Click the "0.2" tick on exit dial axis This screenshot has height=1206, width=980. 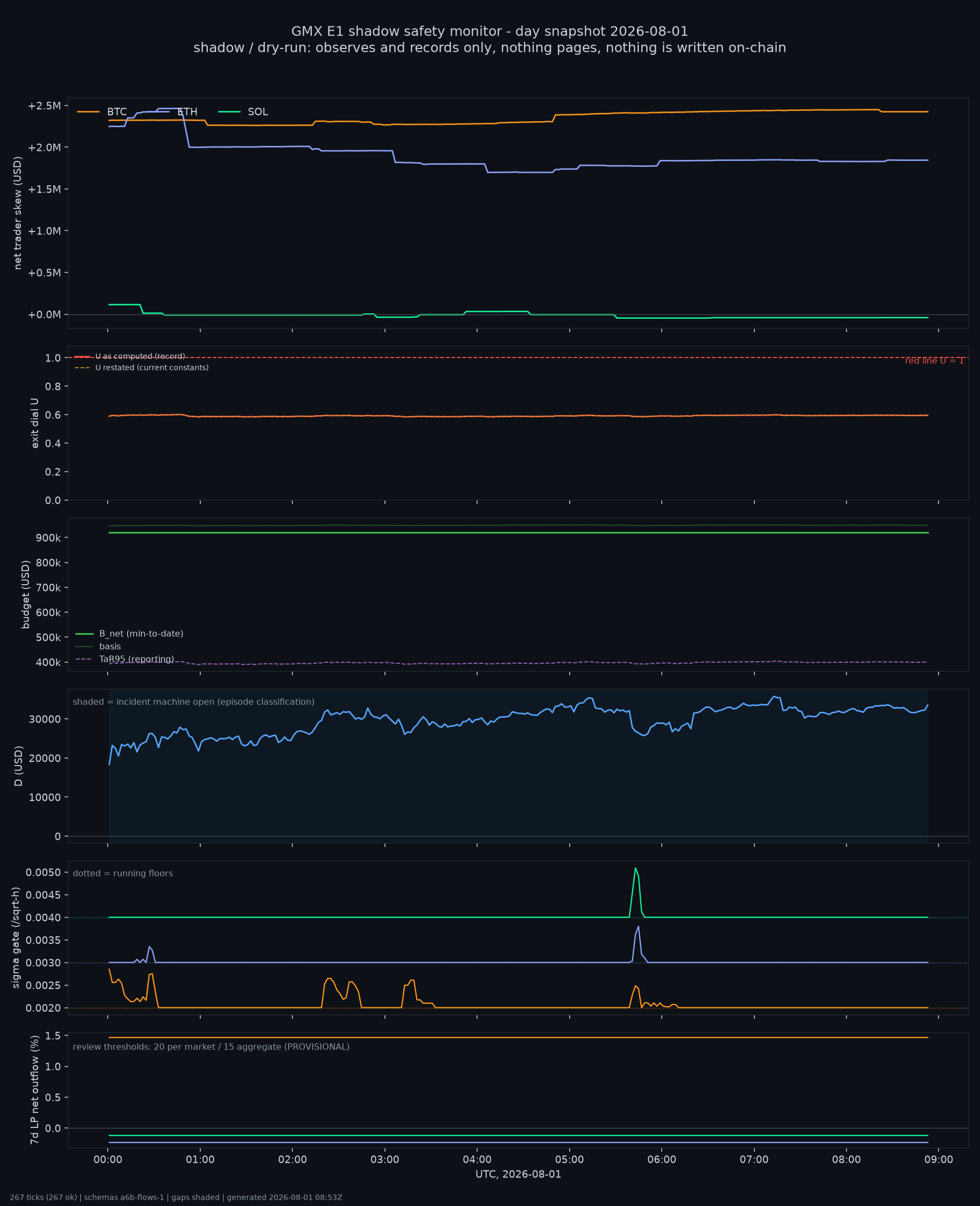(x=53, y=472)
